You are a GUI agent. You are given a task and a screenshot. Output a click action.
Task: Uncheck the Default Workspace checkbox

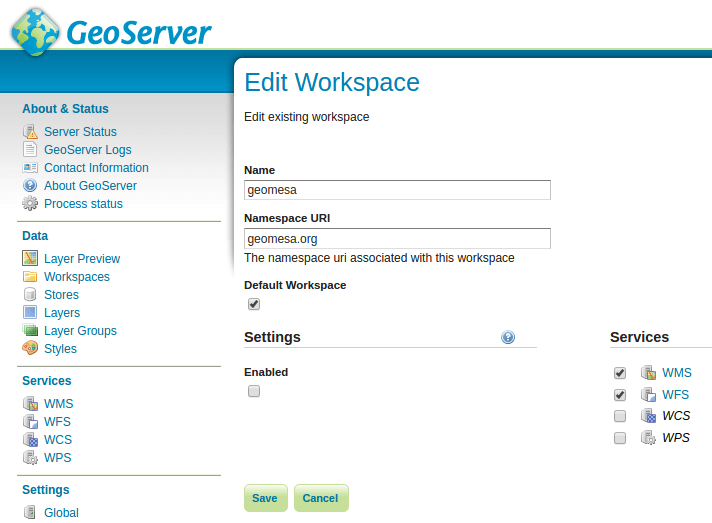[x=254, y=304]
